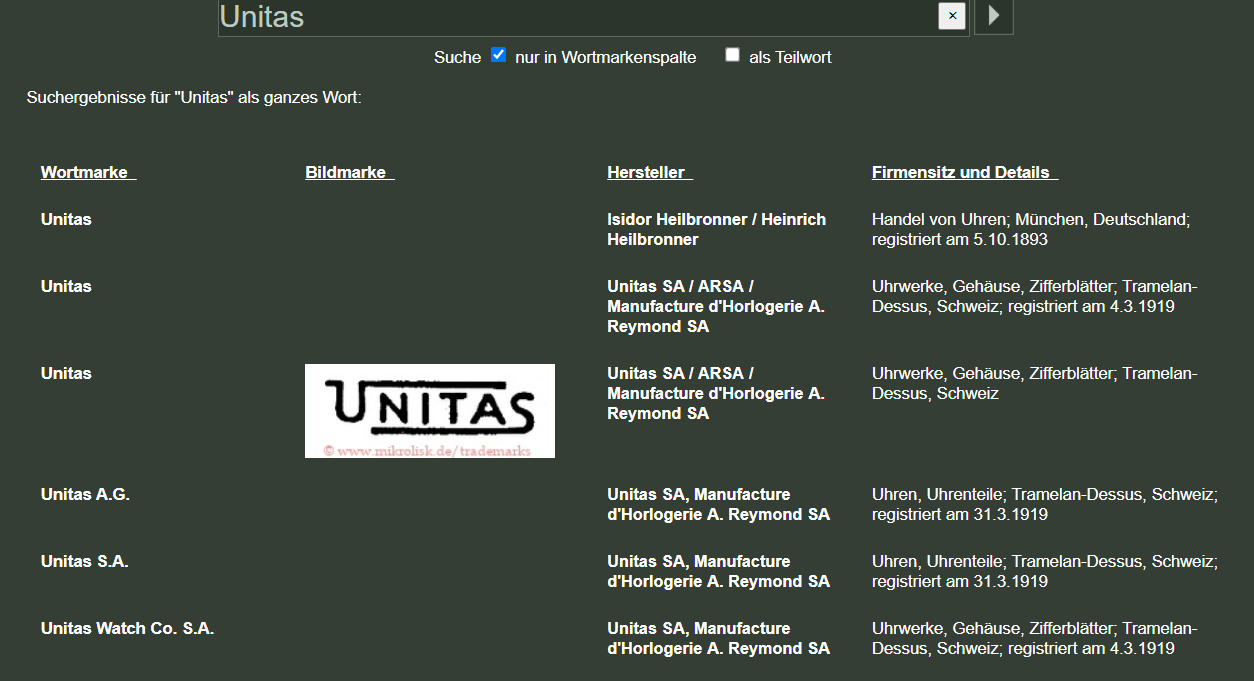Click 'Unitas A.G.' wordmark entry
1254x681 pixels.
[x=85, y=494]
